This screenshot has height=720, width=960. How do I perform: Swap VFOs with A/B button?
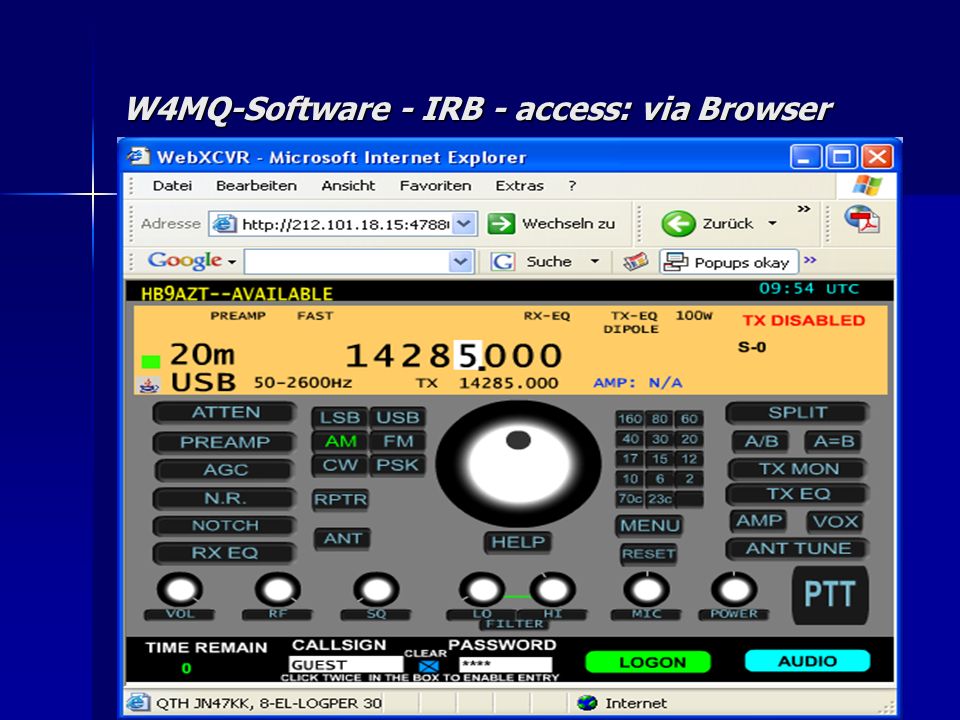[x=761, y=441]
